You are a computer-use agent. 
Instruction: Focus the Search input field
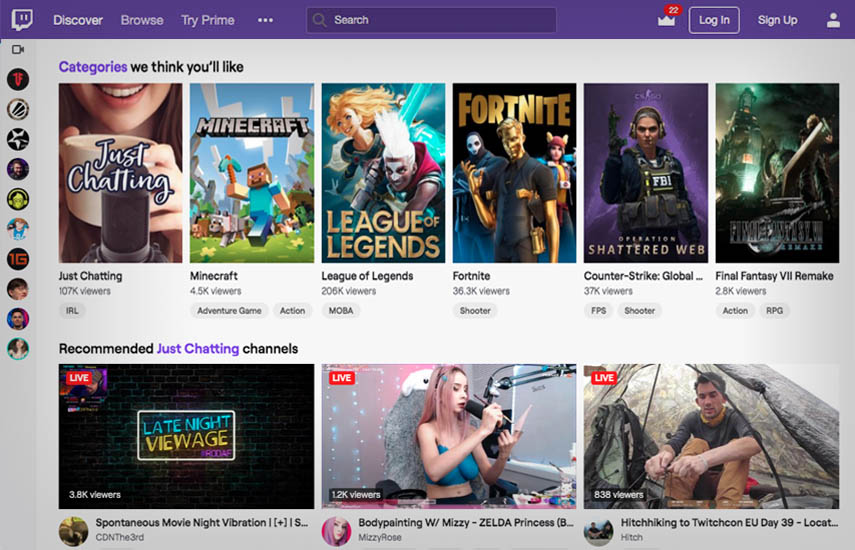click(431, 20)
